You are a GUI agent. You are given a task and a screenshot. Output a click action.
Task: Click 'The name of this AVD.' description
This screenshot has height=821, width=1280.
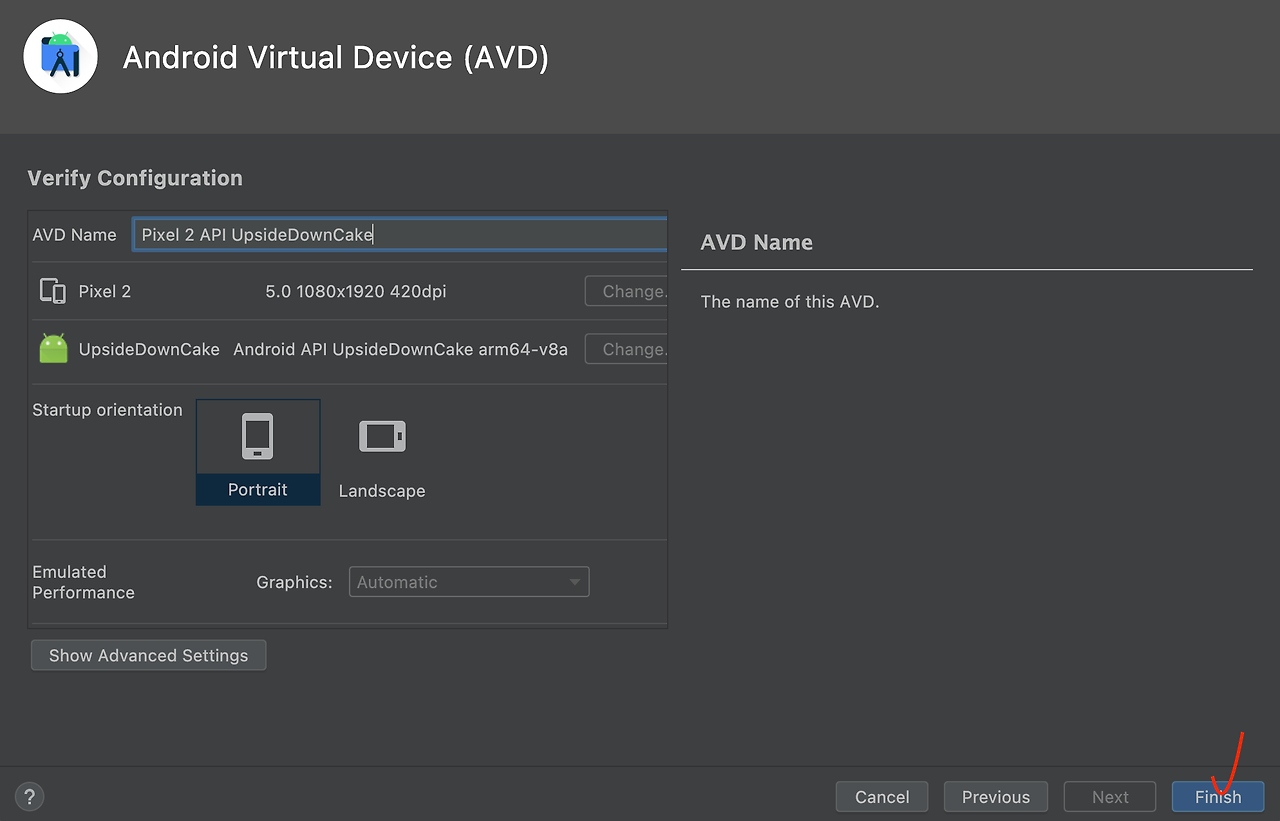(790, 301)
